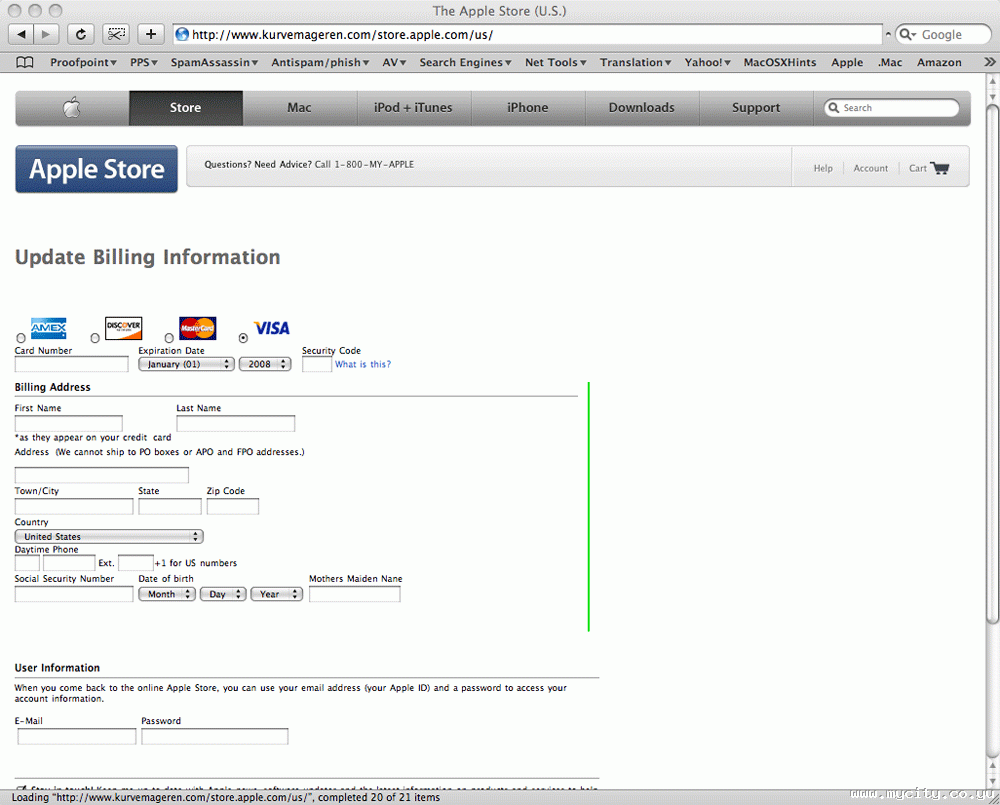Show more bookmarks with double chevron
The height and width of the screenshot is (805, 1000).
(x=989, y=63)
